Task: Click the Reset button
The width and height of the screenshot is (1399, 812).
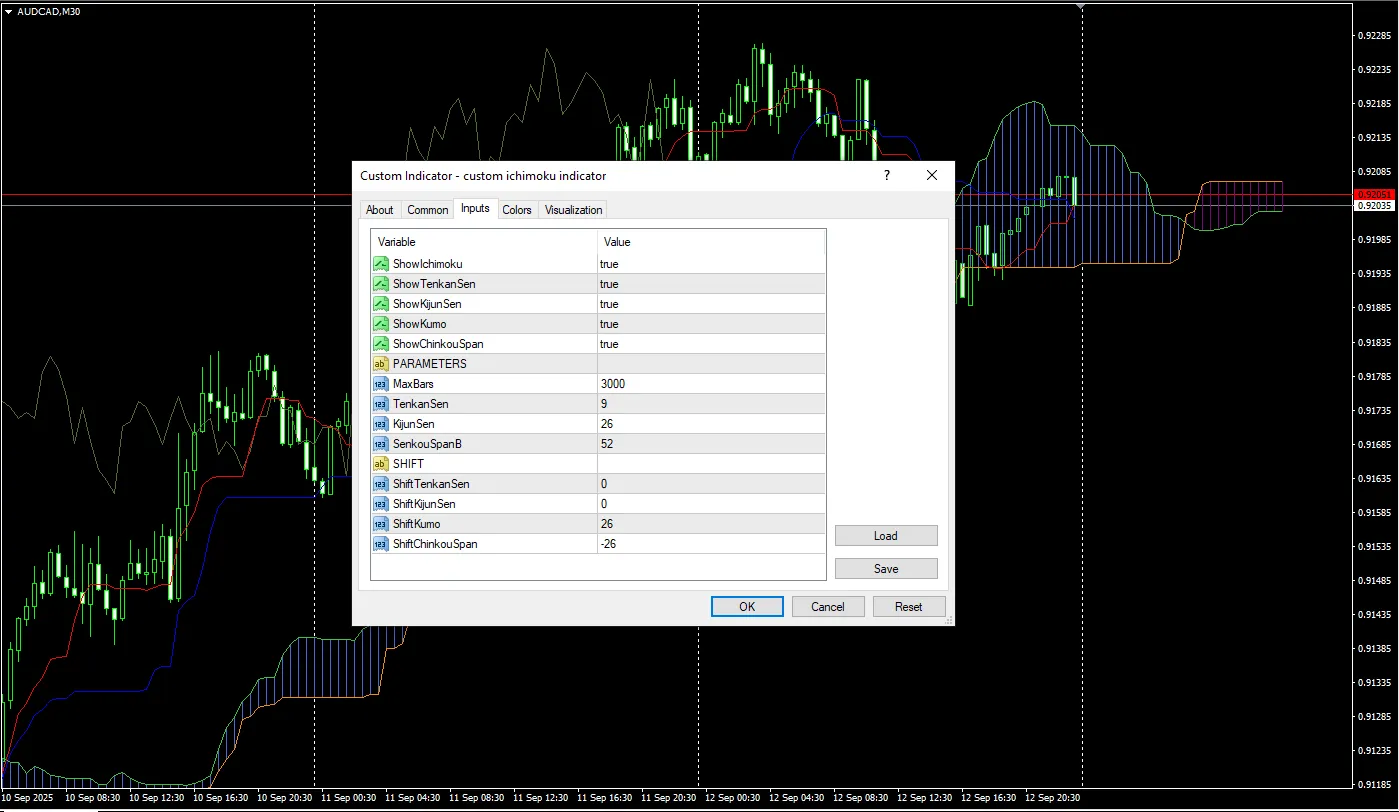Action: tap(908, 606)
